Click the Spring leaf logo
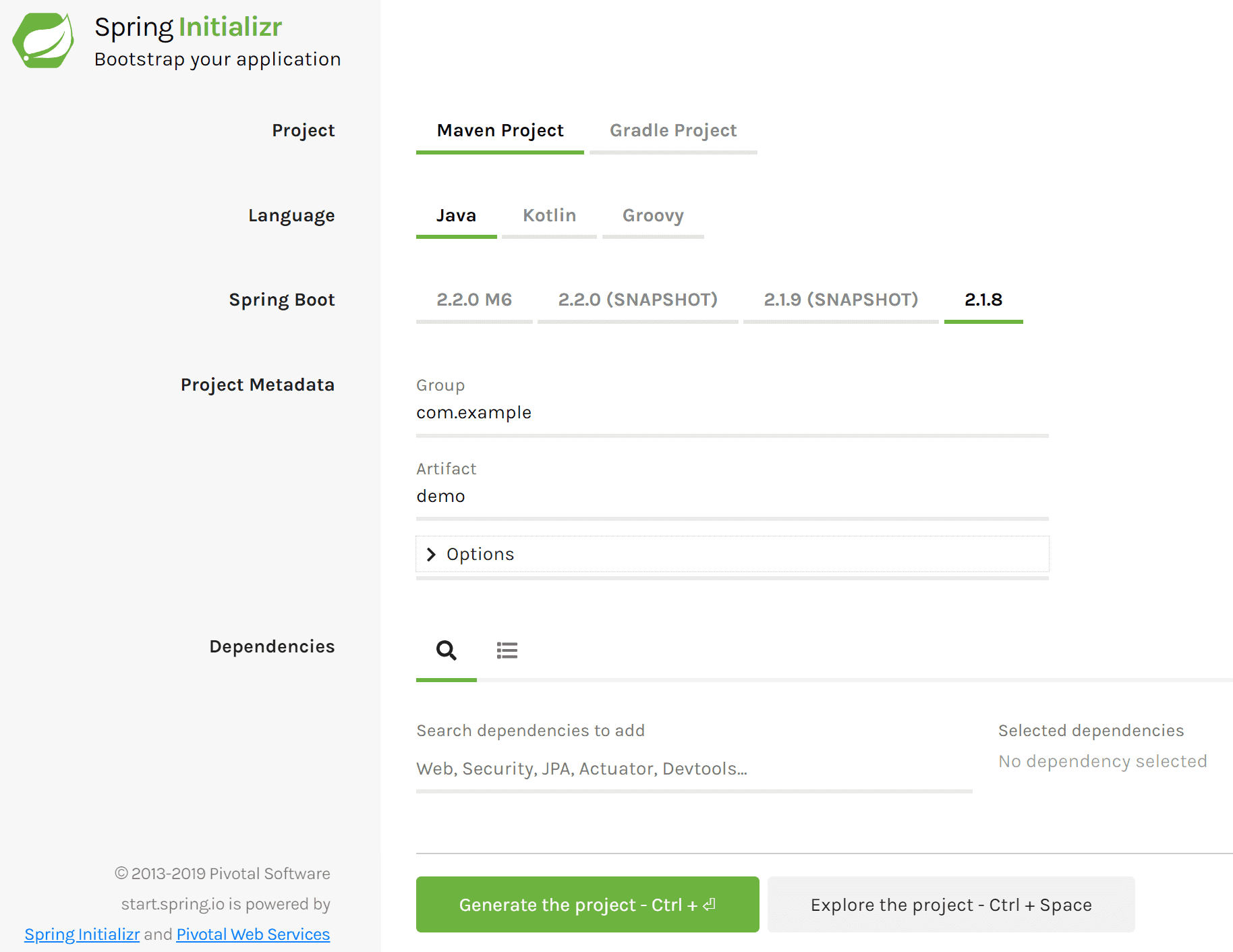 pos(43,40)
